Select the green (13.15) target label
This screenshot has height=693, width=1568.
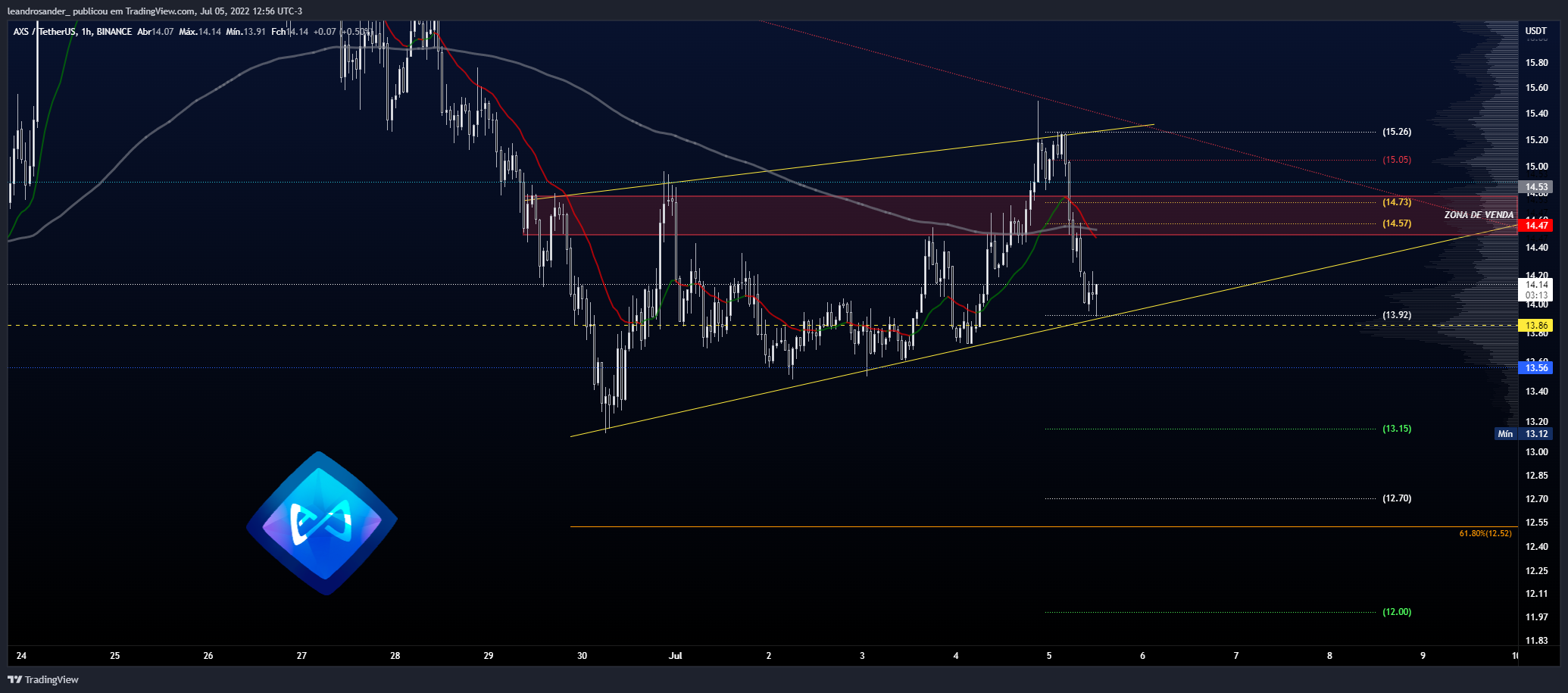[1397, 429]
